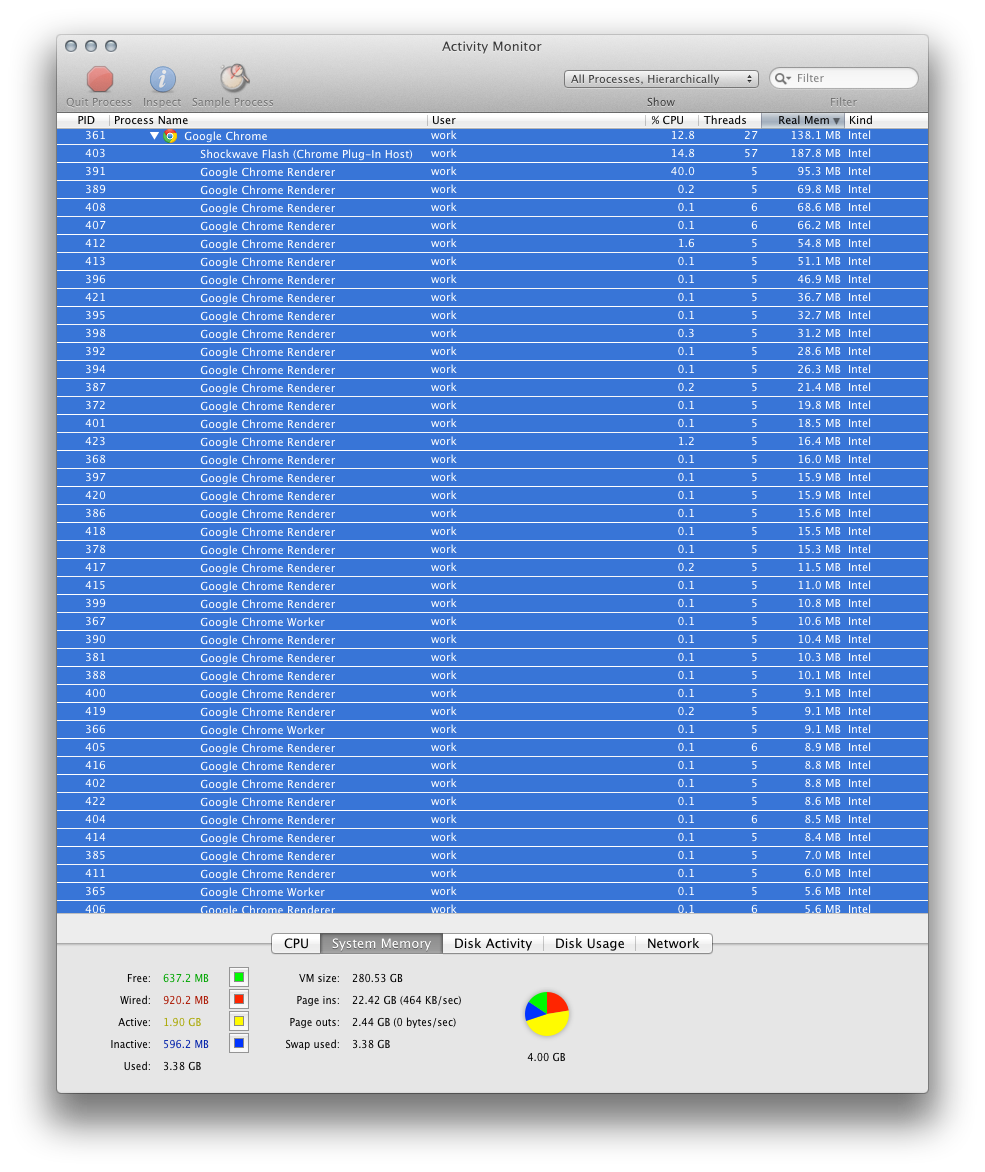Image resolution: width=985 pixels, height=1172 pixels.
Task: Click the Free 637.2 MB value
Action: click(186, 978)
